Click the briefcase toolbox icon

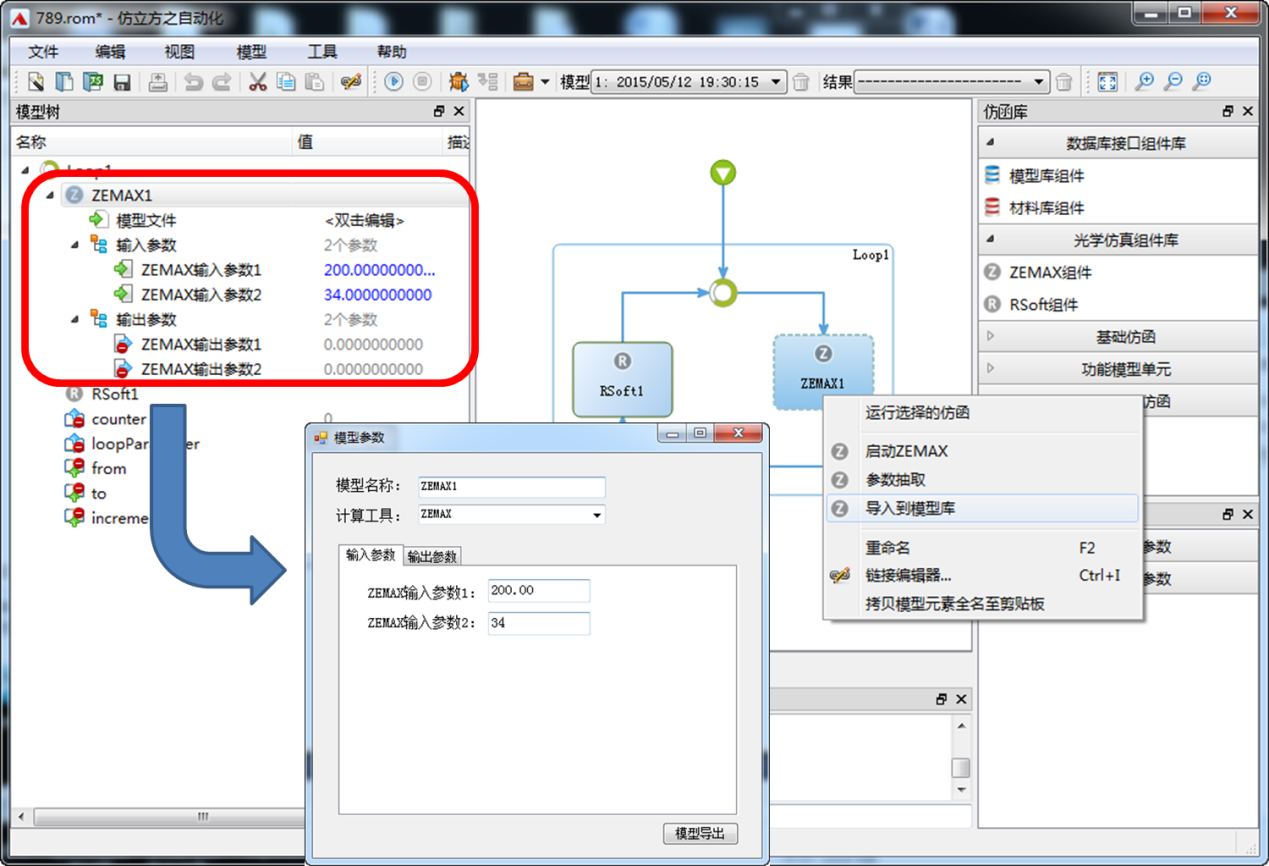pyautogui.click(x=523, y=82)
